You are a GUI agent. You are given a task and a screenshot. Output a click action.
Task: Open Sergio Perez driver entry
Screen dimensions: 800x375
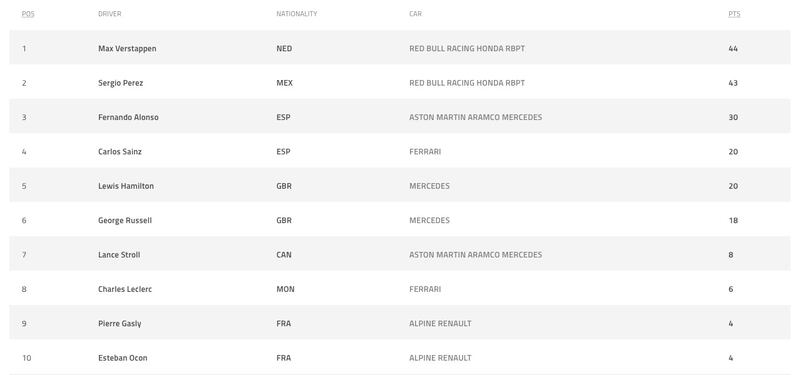click(x=120, y=83)
